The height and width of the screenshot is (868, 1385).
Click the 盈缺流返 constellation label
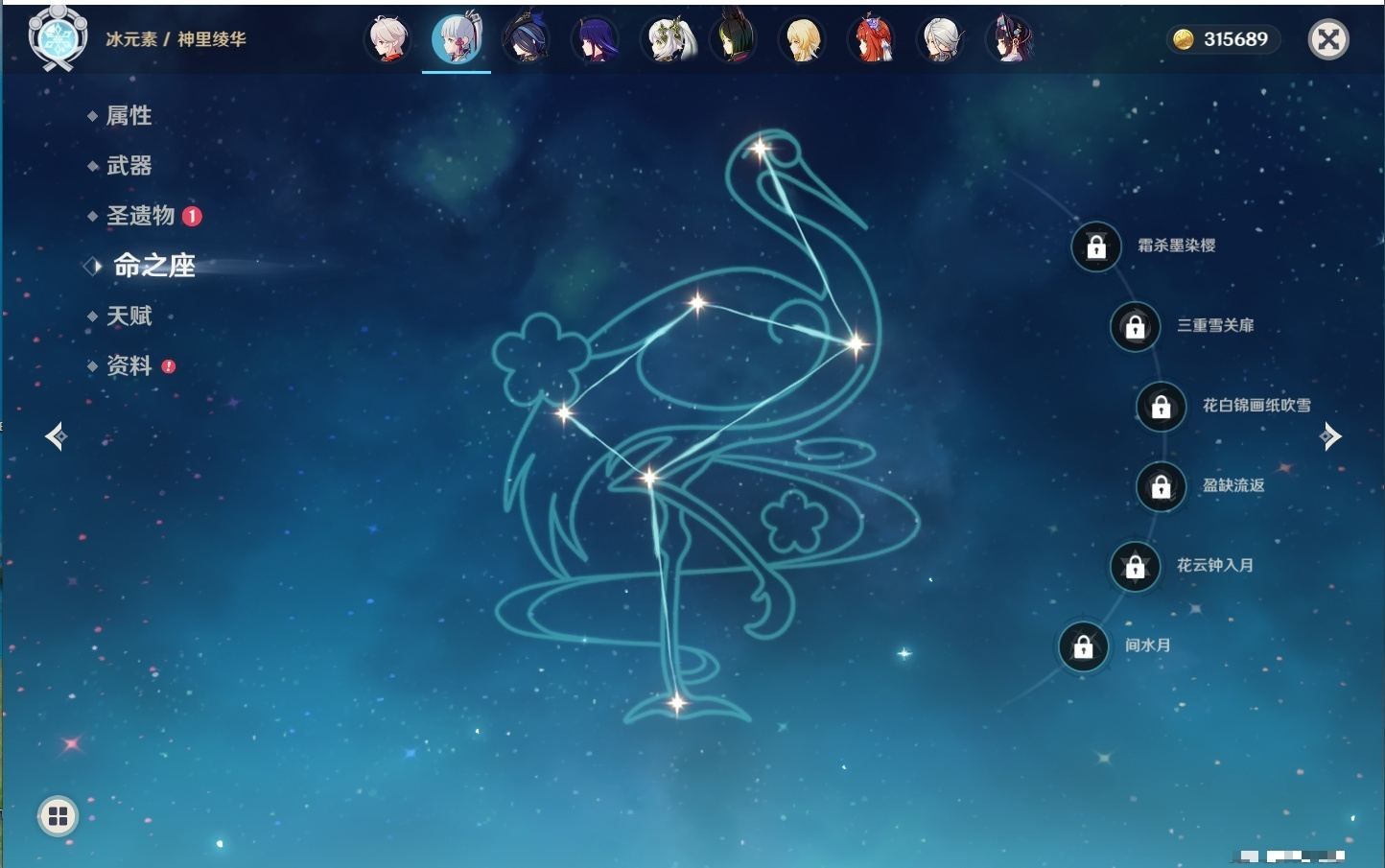pos(1233,485)
